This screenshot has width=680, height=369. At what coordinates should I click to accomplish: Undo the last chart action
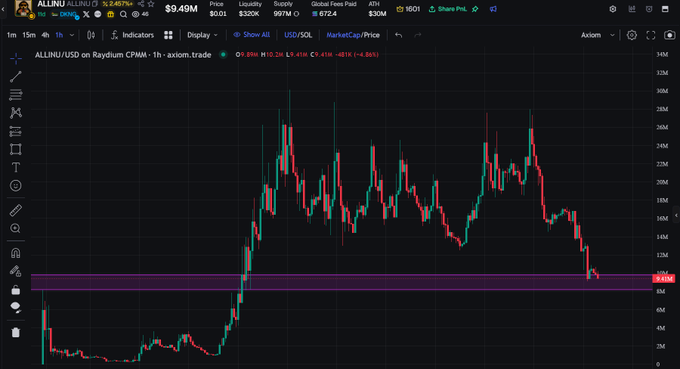pyautogui.click(x=399, y=35)
